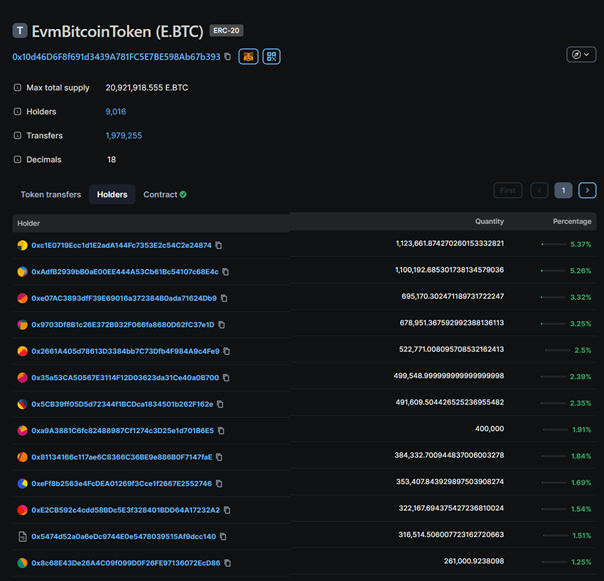Click identicon avatar of holder 0x8c68E43De26A

(x=22, y=563)
